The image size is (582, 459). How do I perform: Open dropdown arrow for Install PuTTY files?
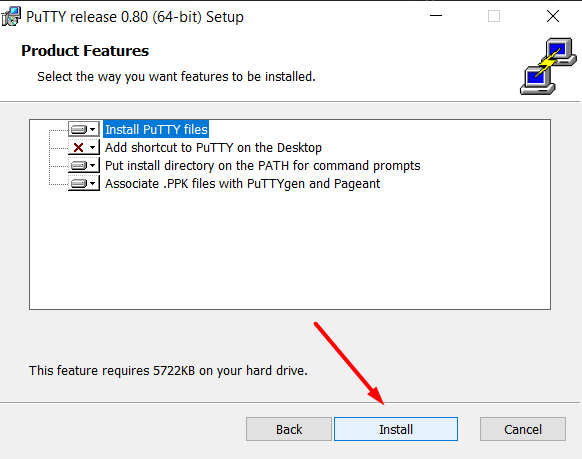(93, 129)
